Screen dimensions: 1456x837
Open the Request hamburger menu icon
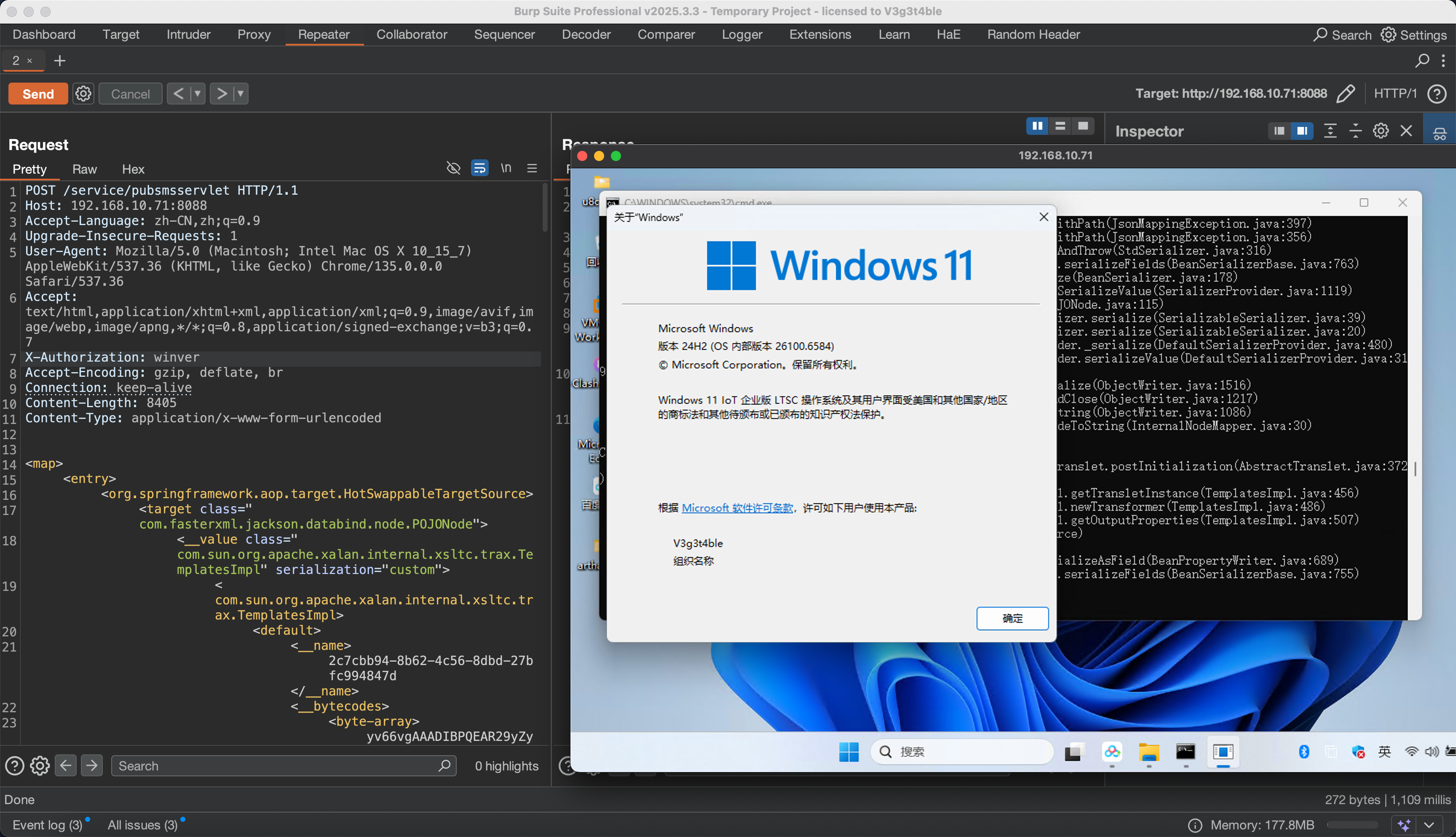532,168
